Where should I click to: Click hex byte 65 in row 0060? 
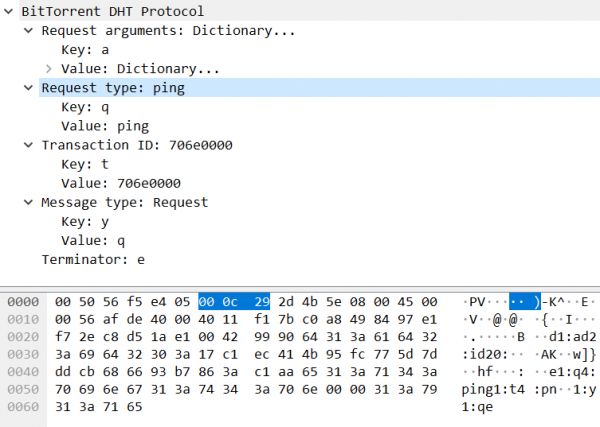point(135,407)
